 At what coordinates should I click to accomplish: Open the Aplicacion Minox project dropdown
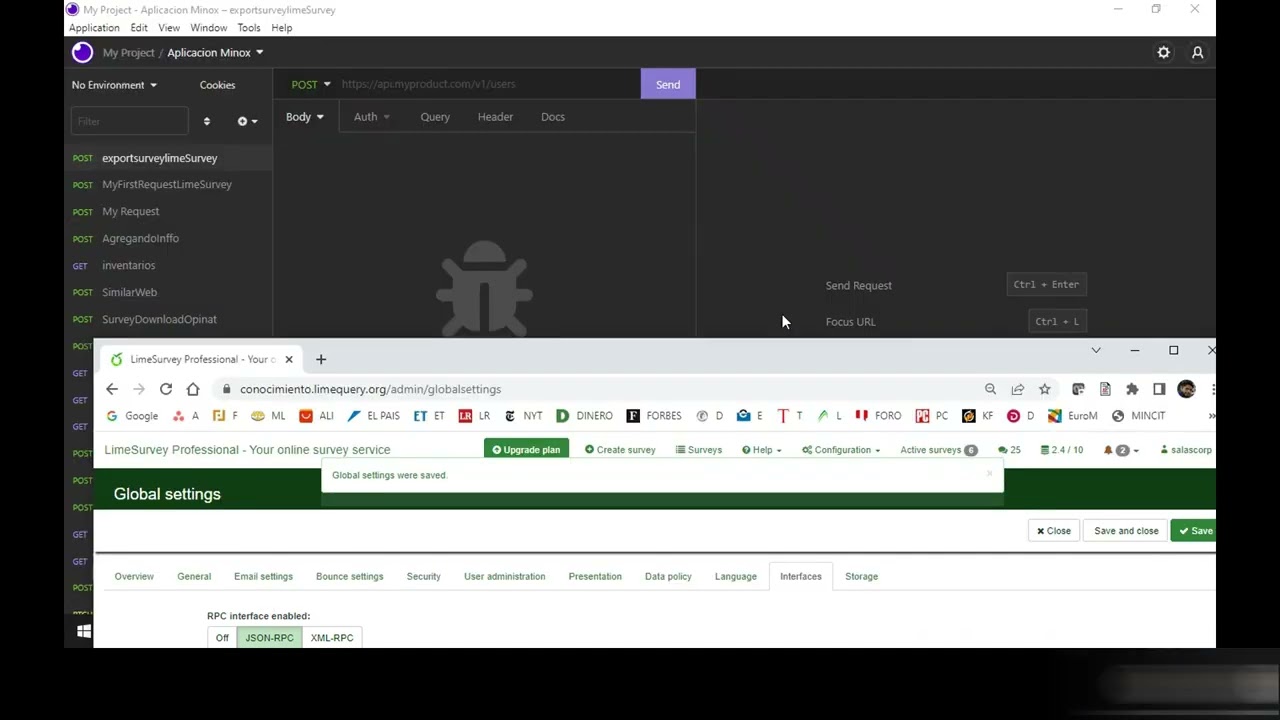coord(215,52)
